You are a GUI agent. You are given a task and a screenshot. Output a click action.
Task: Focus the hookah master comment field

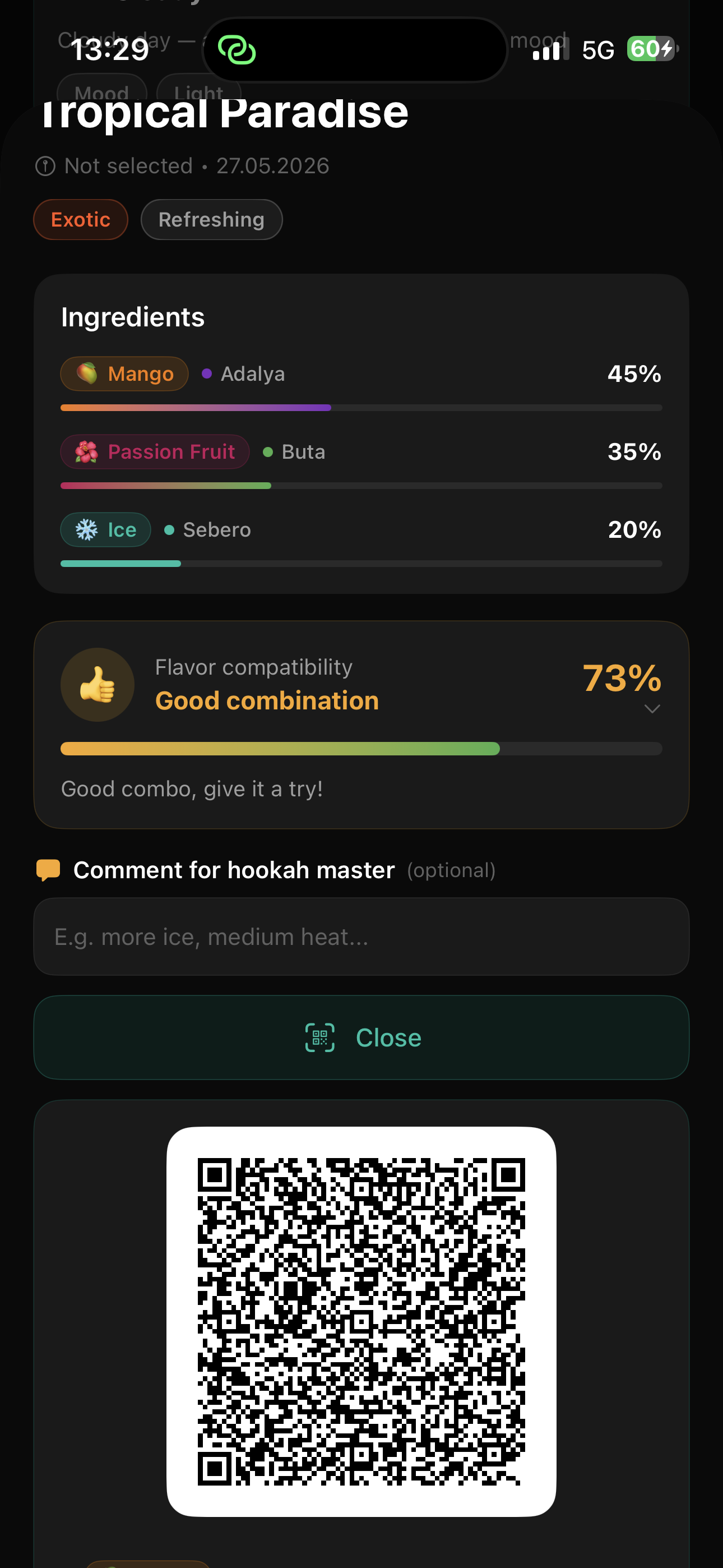pos(361,937)
